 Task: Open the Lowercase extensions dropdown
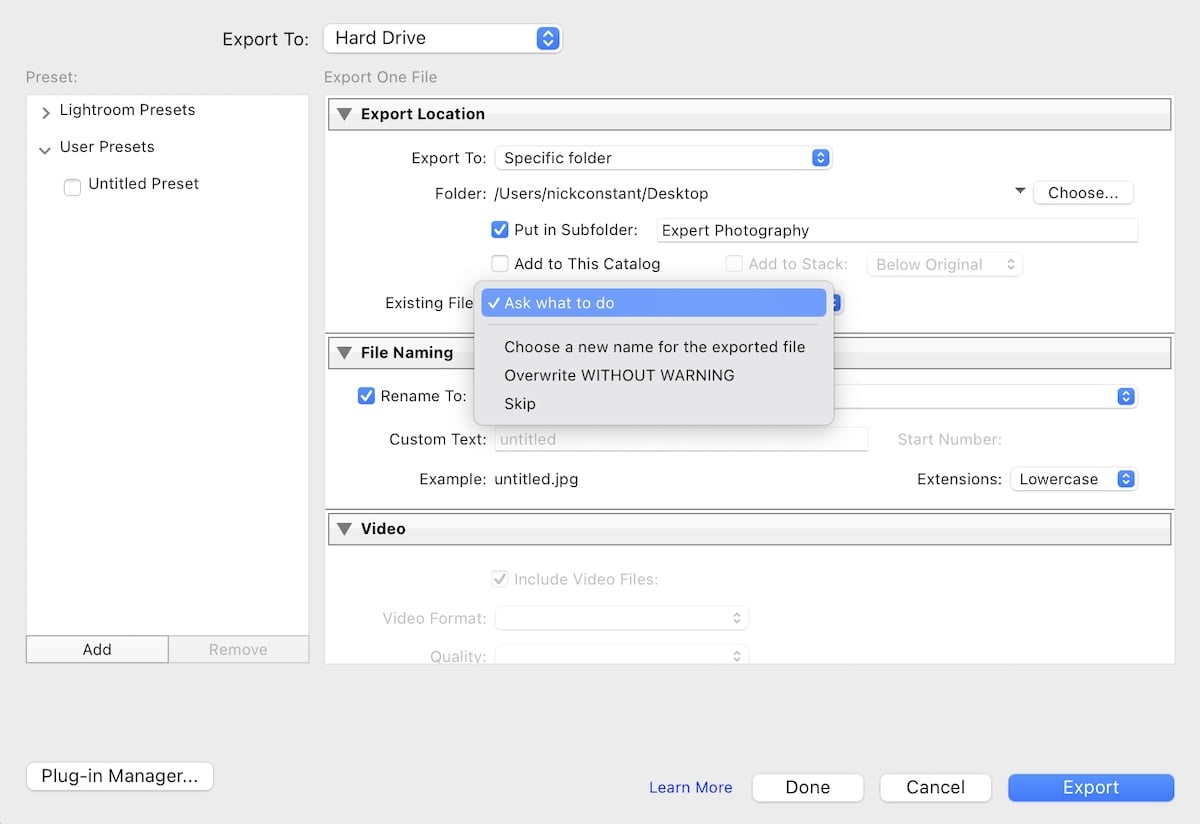[x=1073, y=479]
